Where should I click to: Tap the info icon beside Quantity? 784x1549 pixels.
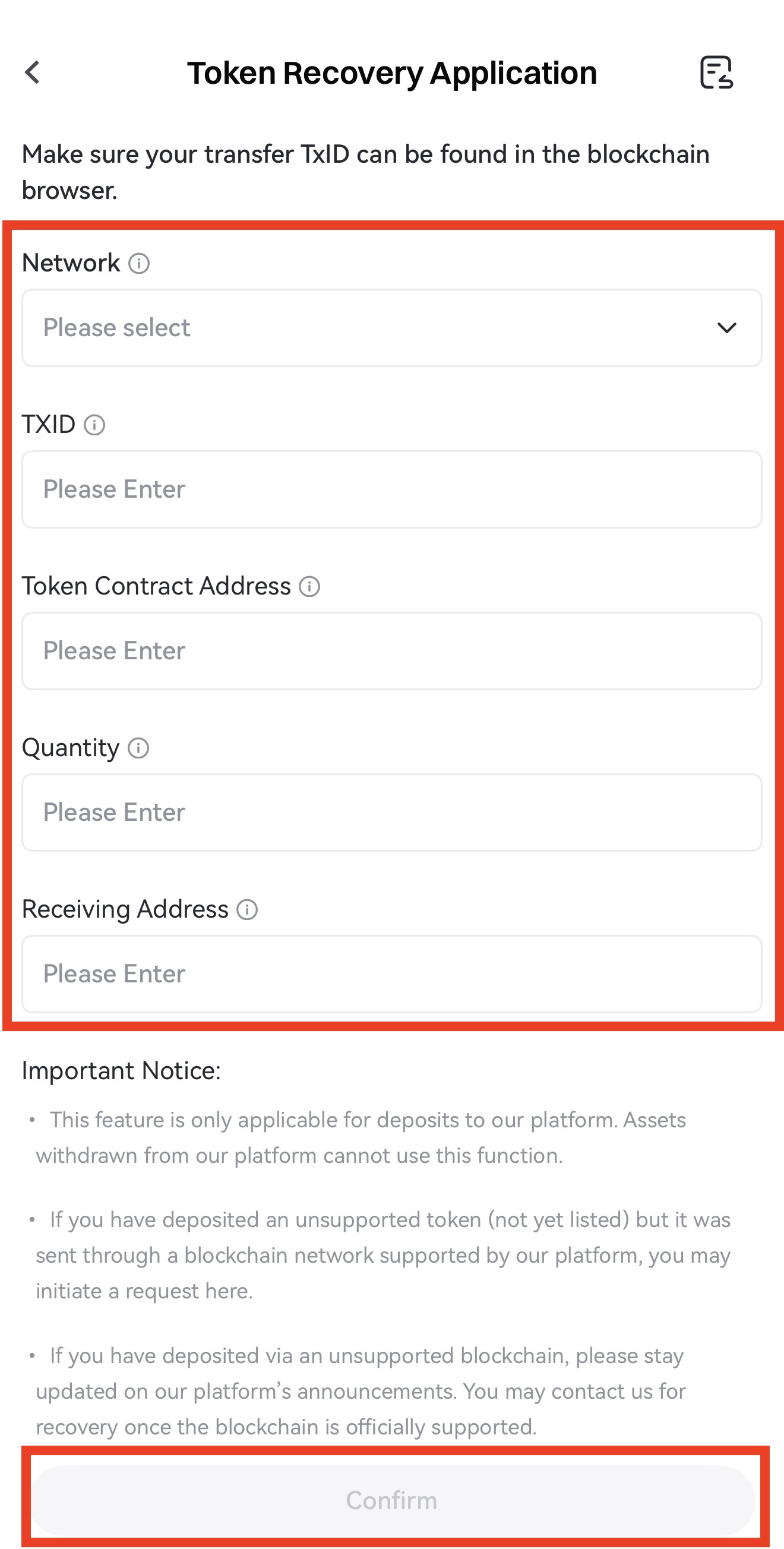(138, 748)
